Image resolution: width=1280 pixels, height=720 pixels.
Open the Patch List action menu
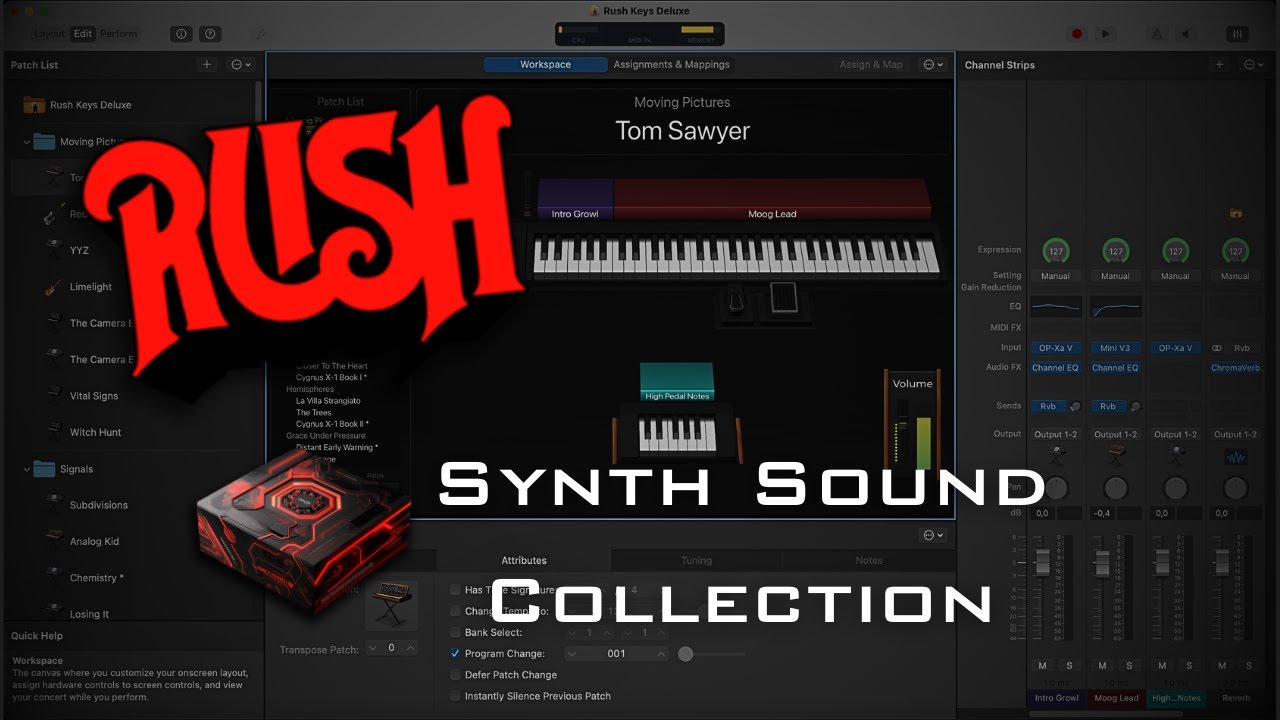tap(241, 64)
